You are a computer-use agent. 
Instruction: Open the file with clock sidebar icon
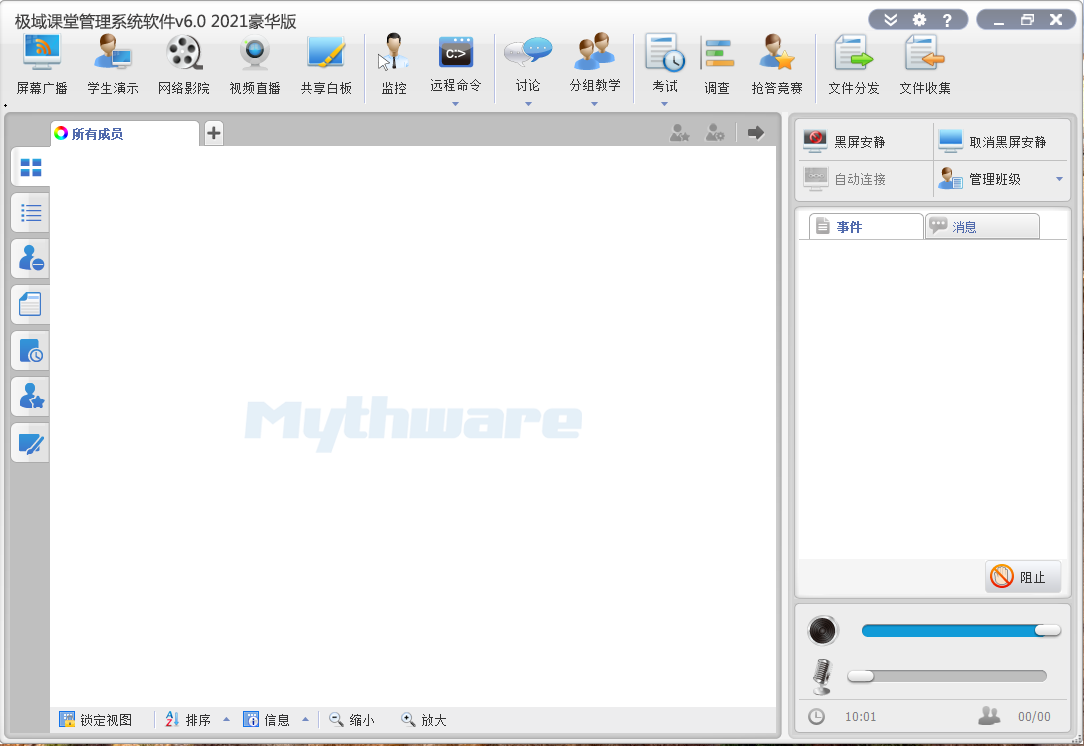click(x=30, y=351)
